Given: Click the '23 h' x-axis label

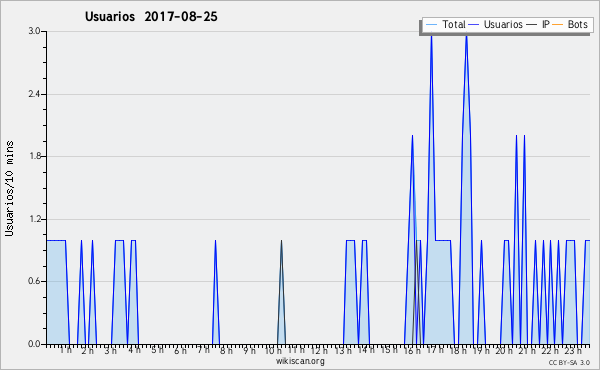Looking at the screenshot, I should (573, 350).
